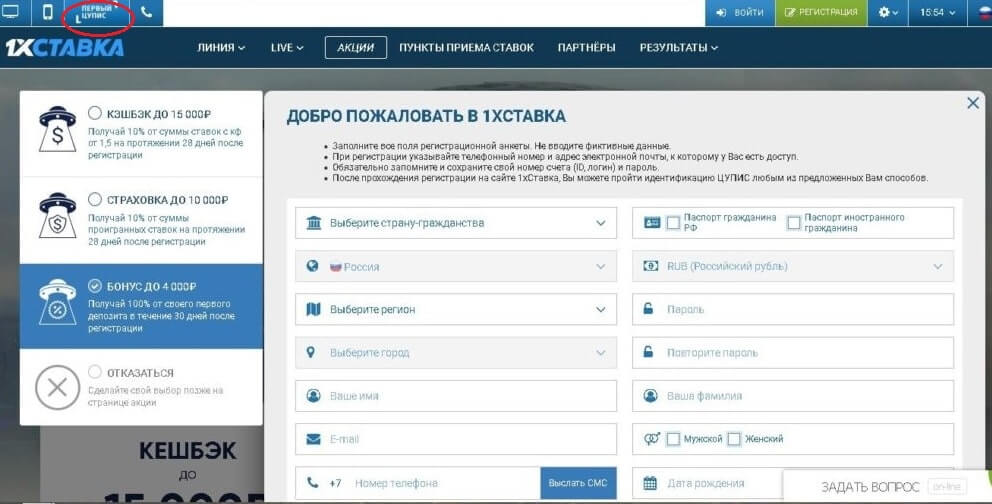Check the Женский gender checkbox
Viewport: 992px width, 504px height.
(734, 439)
